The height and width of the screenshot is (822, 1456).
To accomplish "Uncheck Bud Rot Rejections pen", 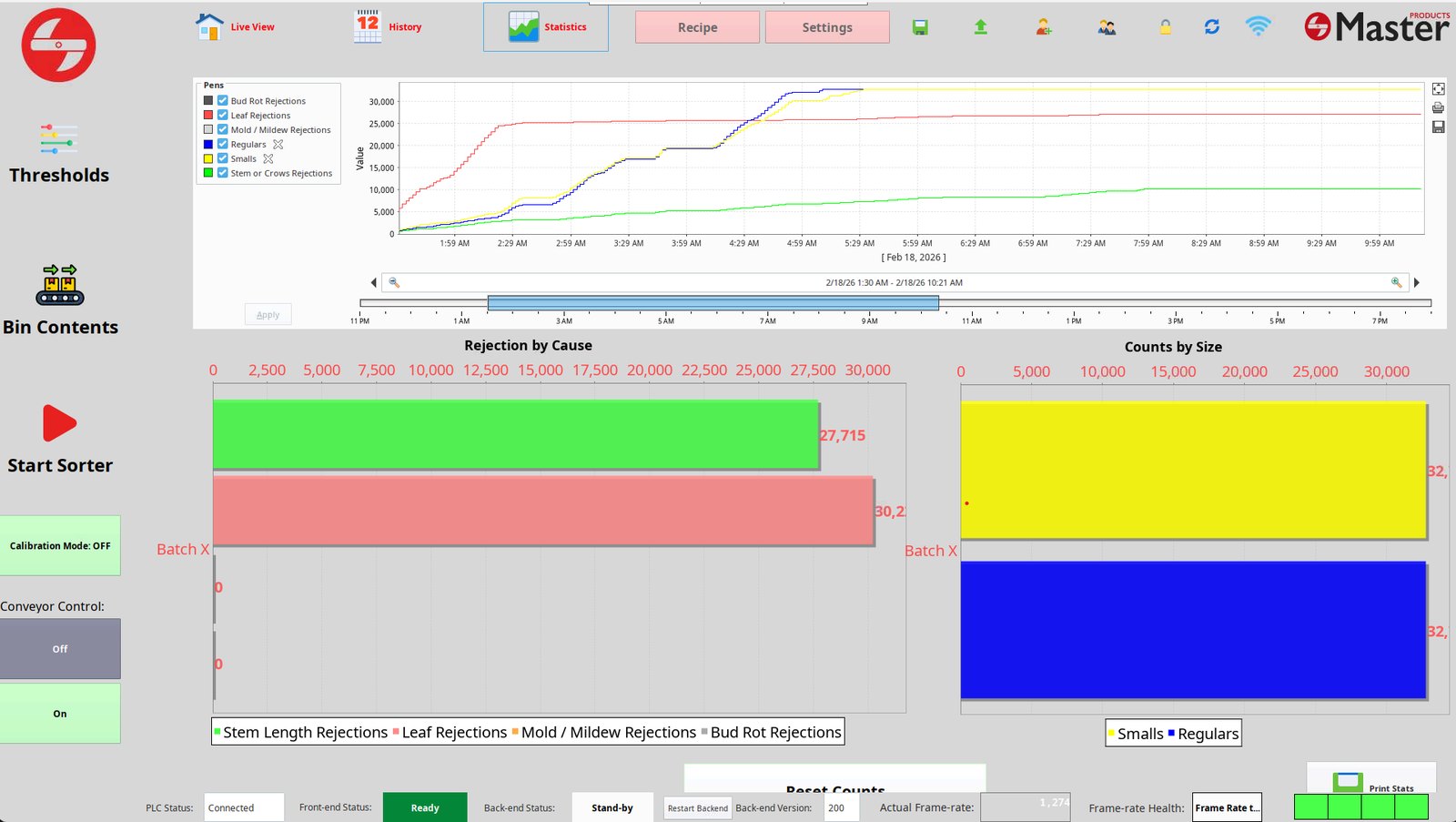I will point(222,100).
